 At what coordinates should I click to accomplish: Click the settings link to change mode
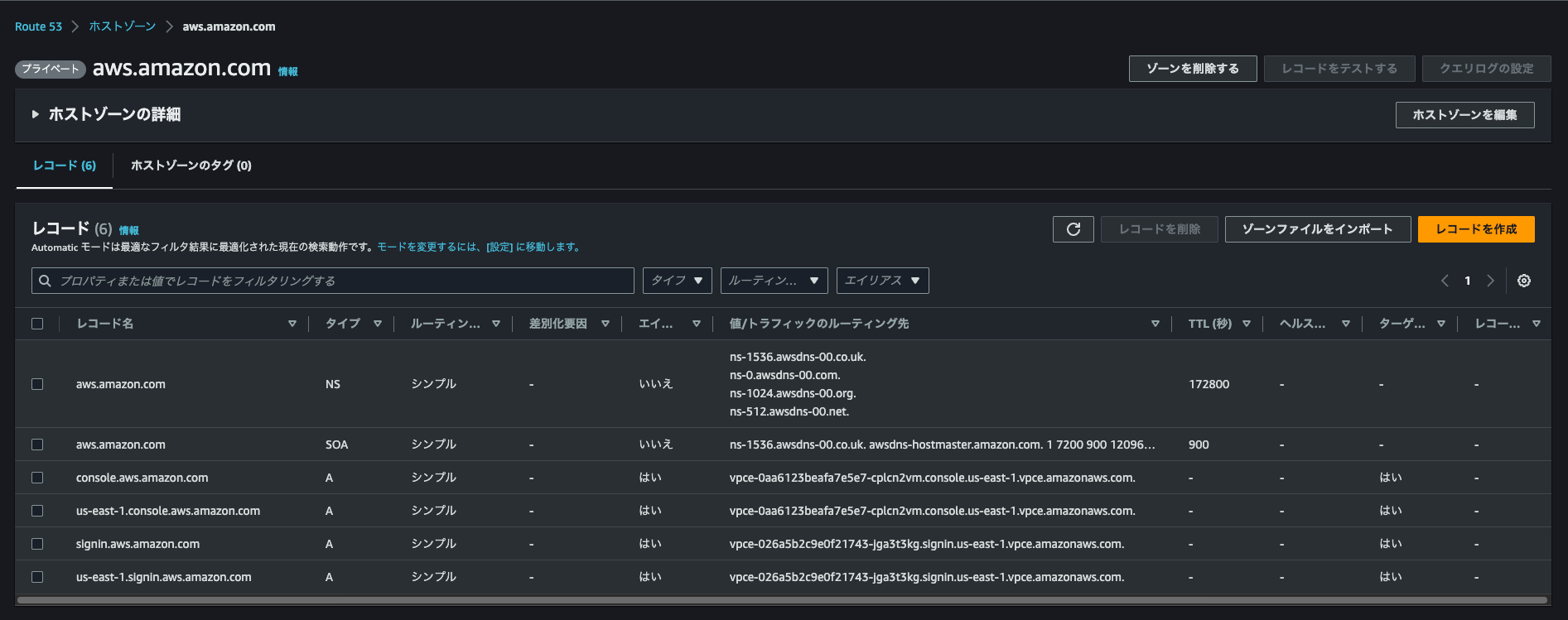coord(479,248)
